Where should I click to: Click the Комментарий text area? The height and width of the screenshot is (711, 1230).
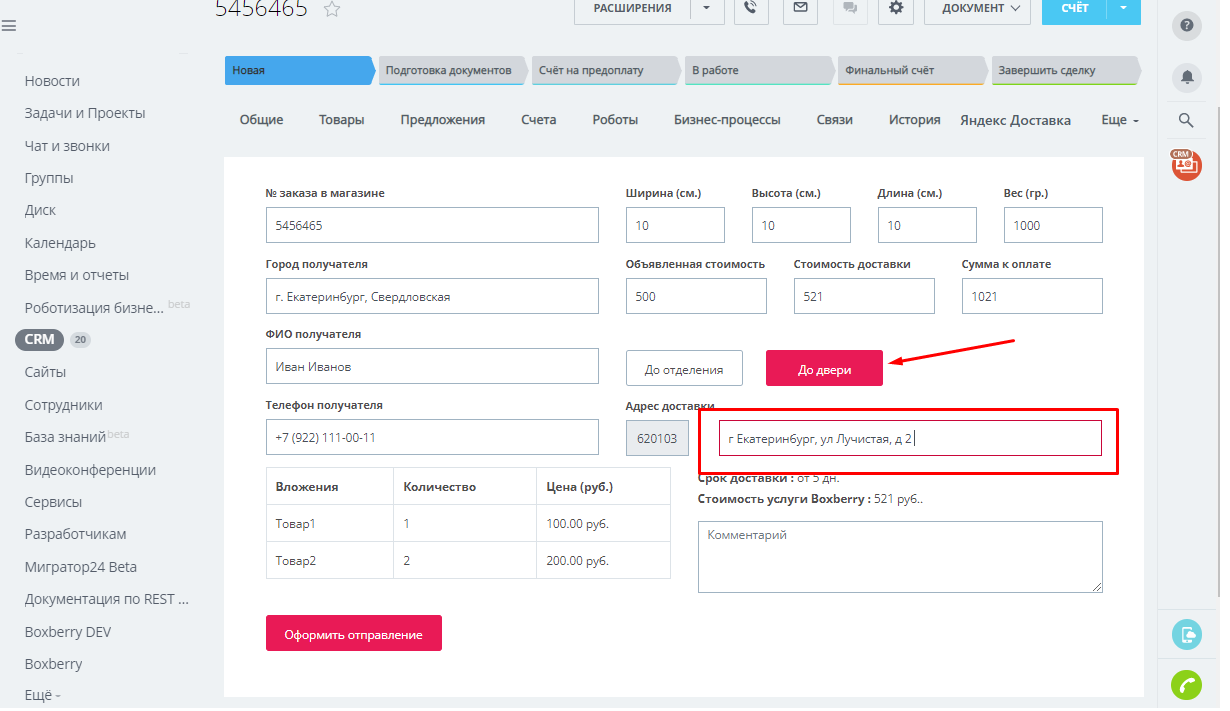pyautogui.click(x=900, y=557)
